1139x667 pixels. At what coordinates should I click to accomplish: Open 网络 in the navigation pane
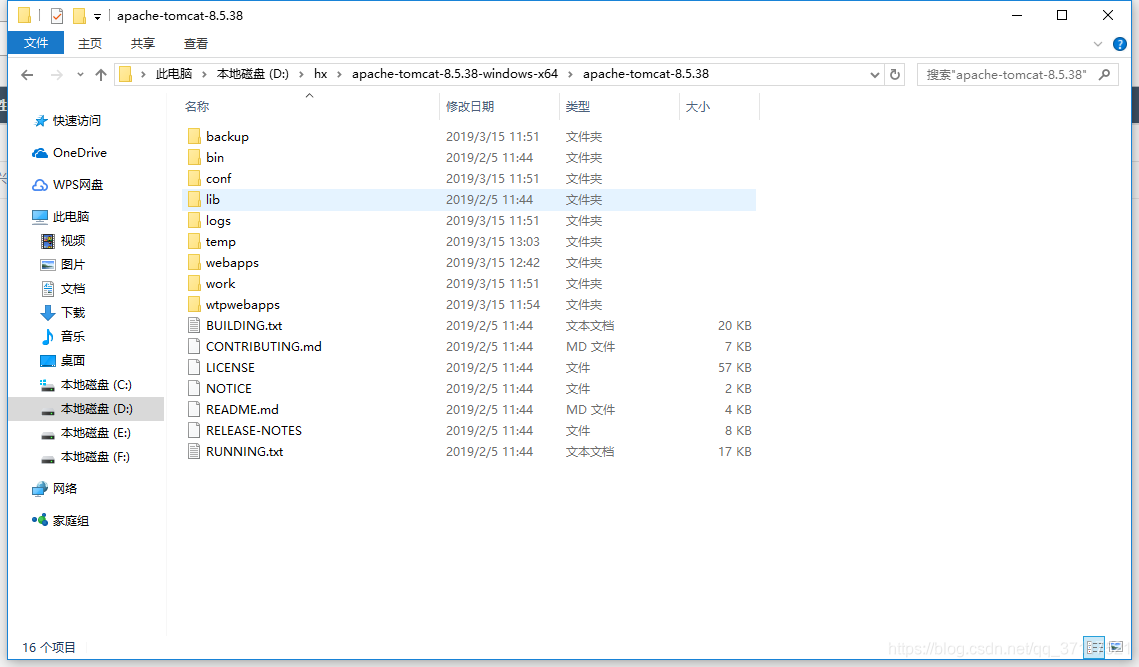64,488
